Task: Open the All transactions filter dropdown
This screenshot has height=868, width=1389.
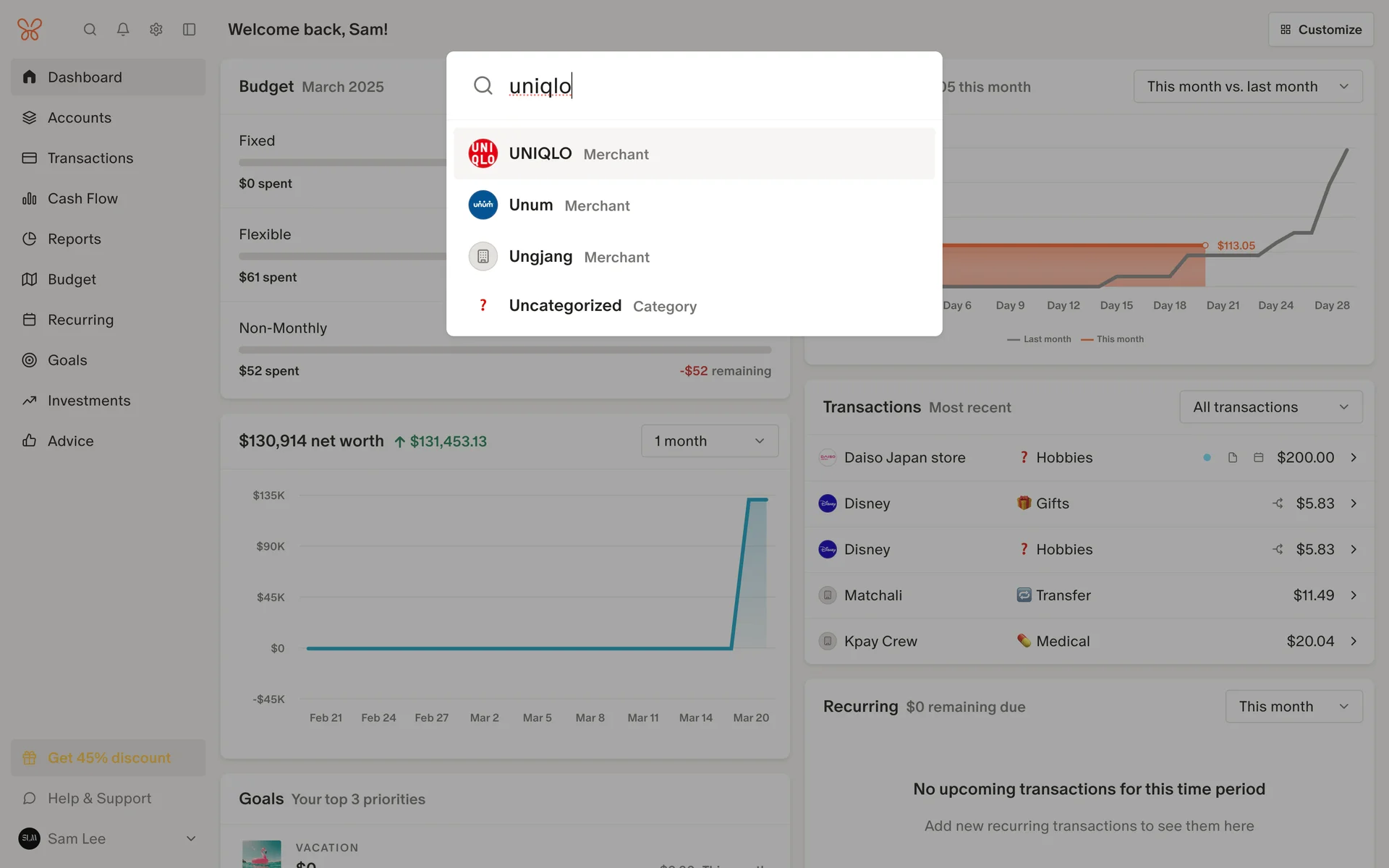Action: (1270, 407)
